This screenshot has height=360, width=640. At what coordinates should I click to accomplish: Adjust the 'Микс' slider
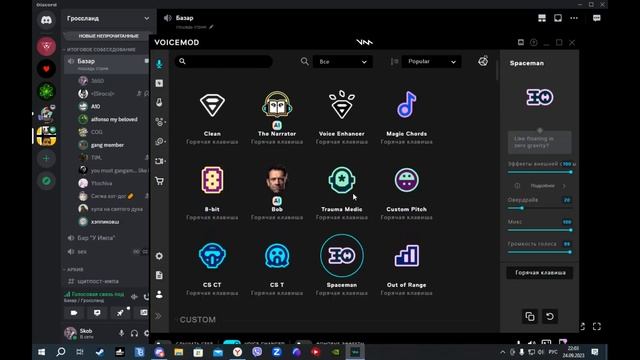click(540, 230)
